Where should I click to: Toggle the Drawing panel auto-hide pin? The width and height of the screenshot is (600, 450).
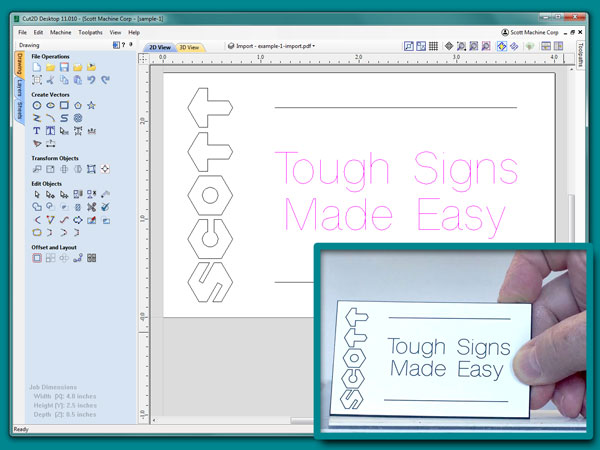[x=131, y=45]
